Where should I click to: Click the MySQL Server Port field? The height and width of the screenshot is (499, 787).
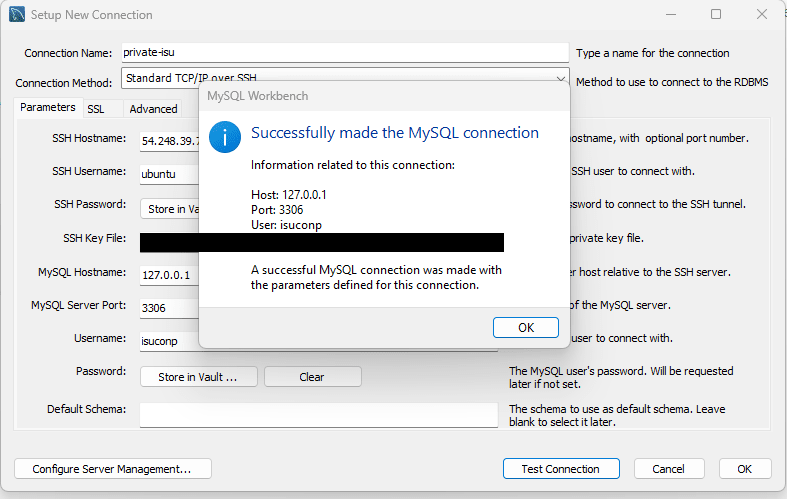coord(170,308)
